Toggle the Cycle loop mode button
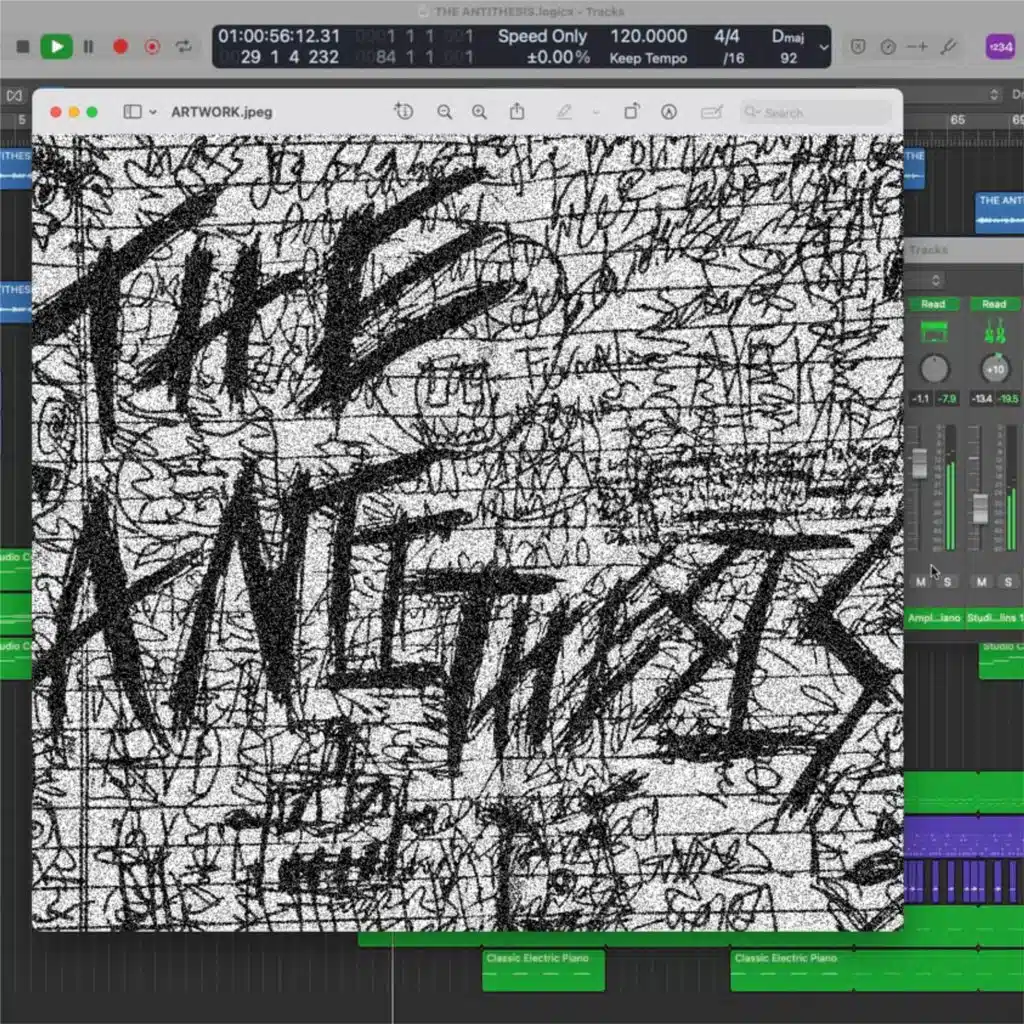The image size is (1024, 1024). [x=183, y=46]
